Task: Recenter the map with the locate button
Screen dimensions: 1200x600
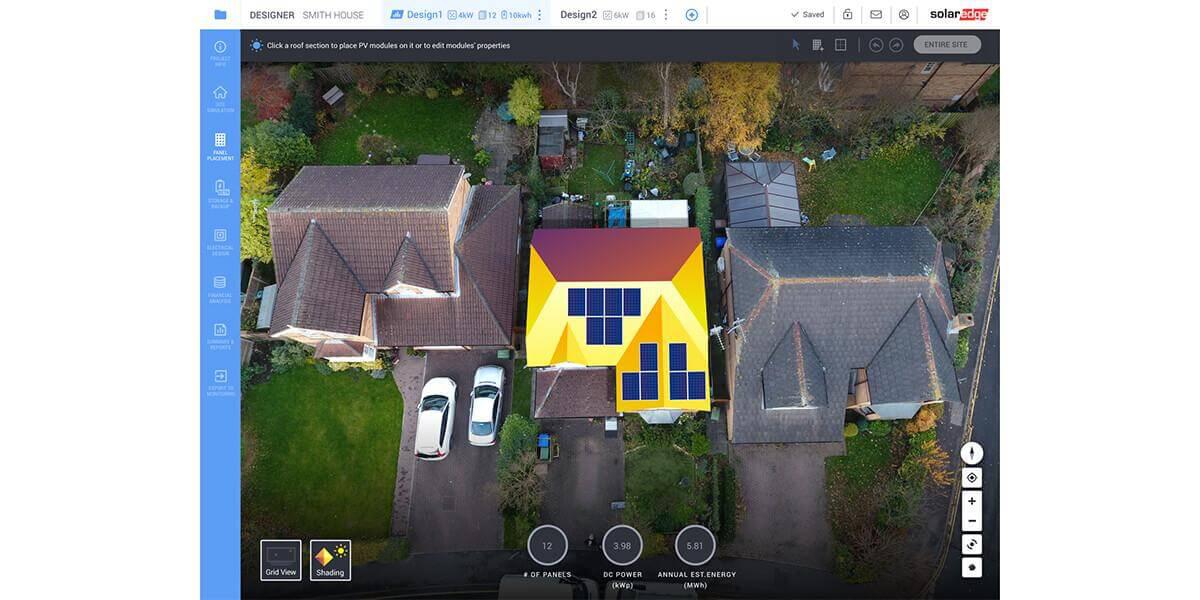Action: click(x=971, y=478)
